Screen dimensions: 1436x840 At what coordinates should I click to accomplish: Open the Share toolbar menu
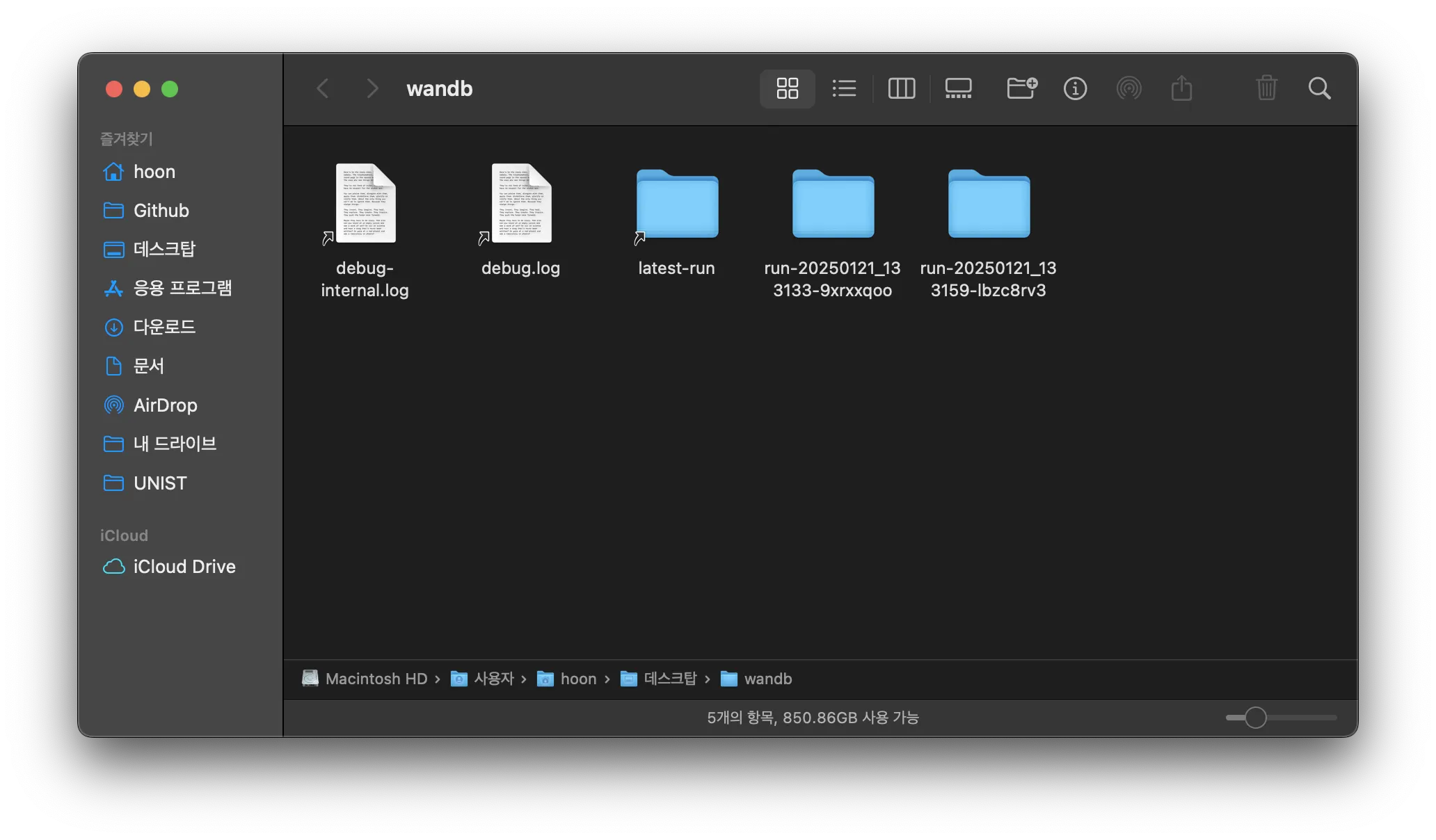pos(1181,88)
